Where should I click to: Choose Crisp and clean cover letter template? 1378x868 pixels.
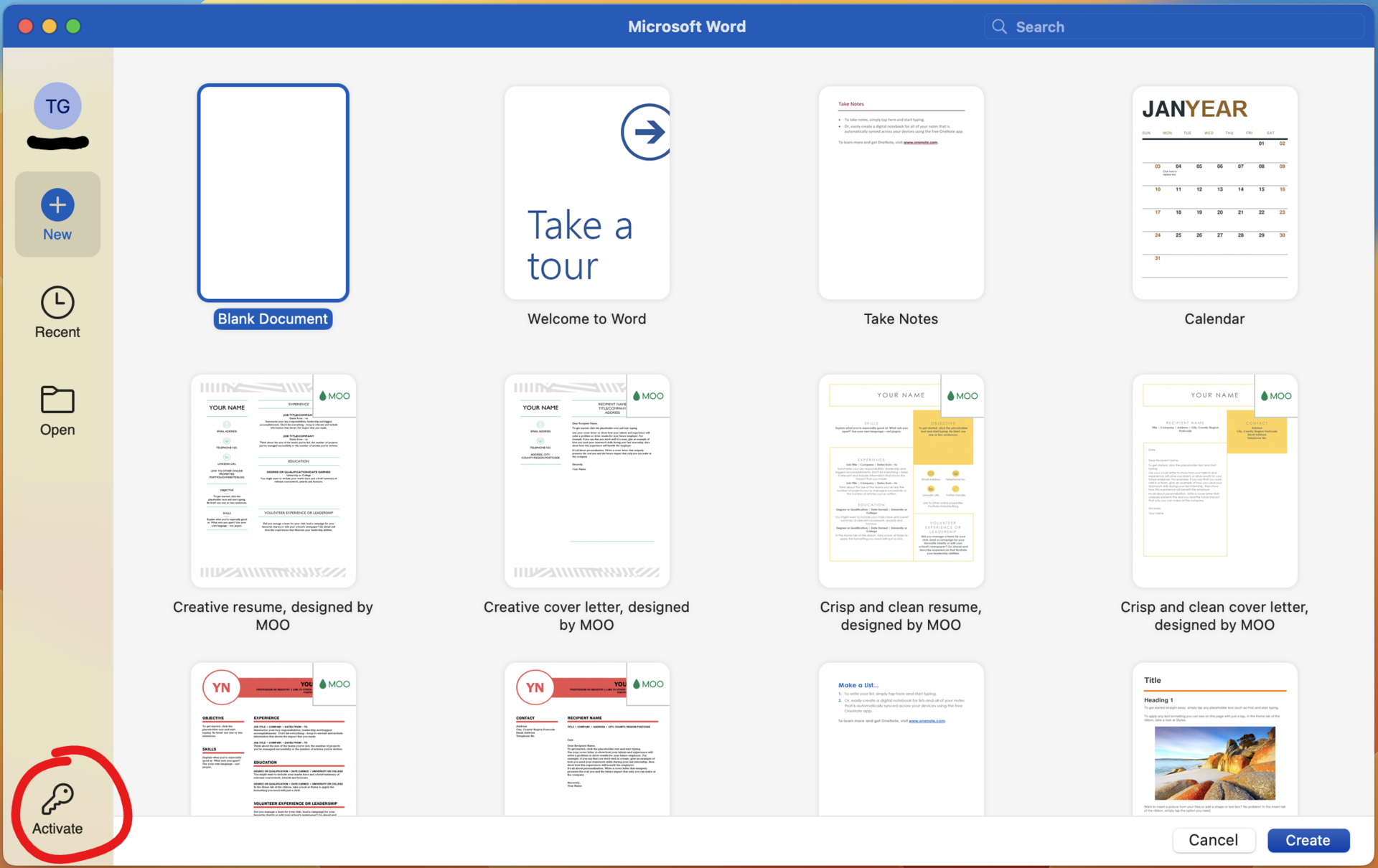[1214, 481]
